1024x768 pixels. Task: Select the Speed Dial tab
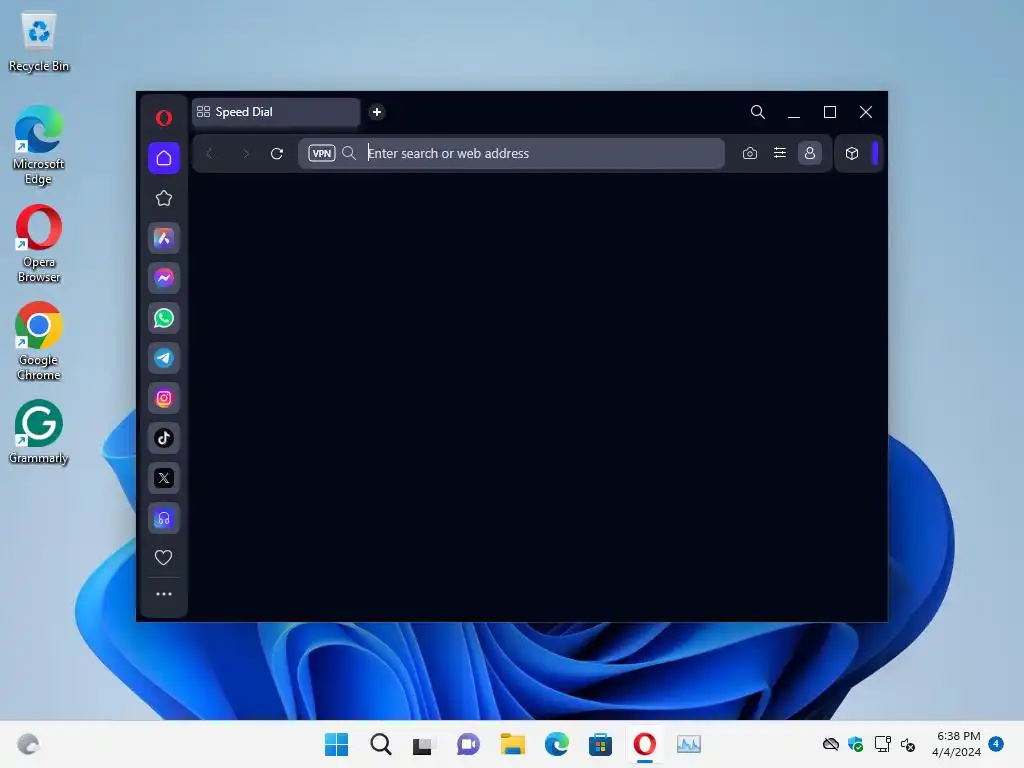[x=276, y=112]
